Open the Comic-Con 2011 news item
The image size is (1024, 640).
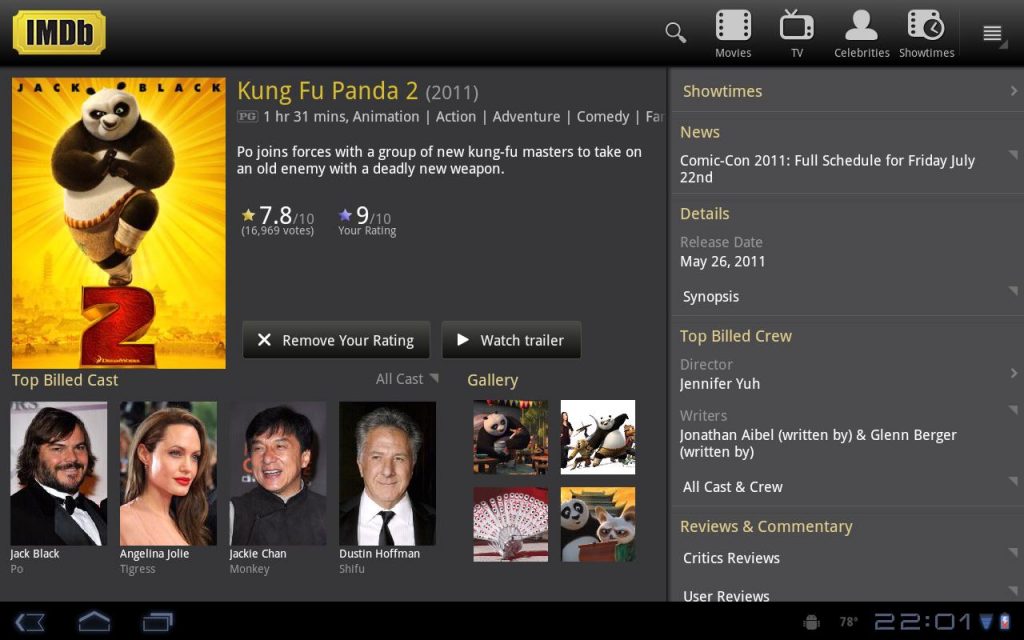click(x=847, y=168)
